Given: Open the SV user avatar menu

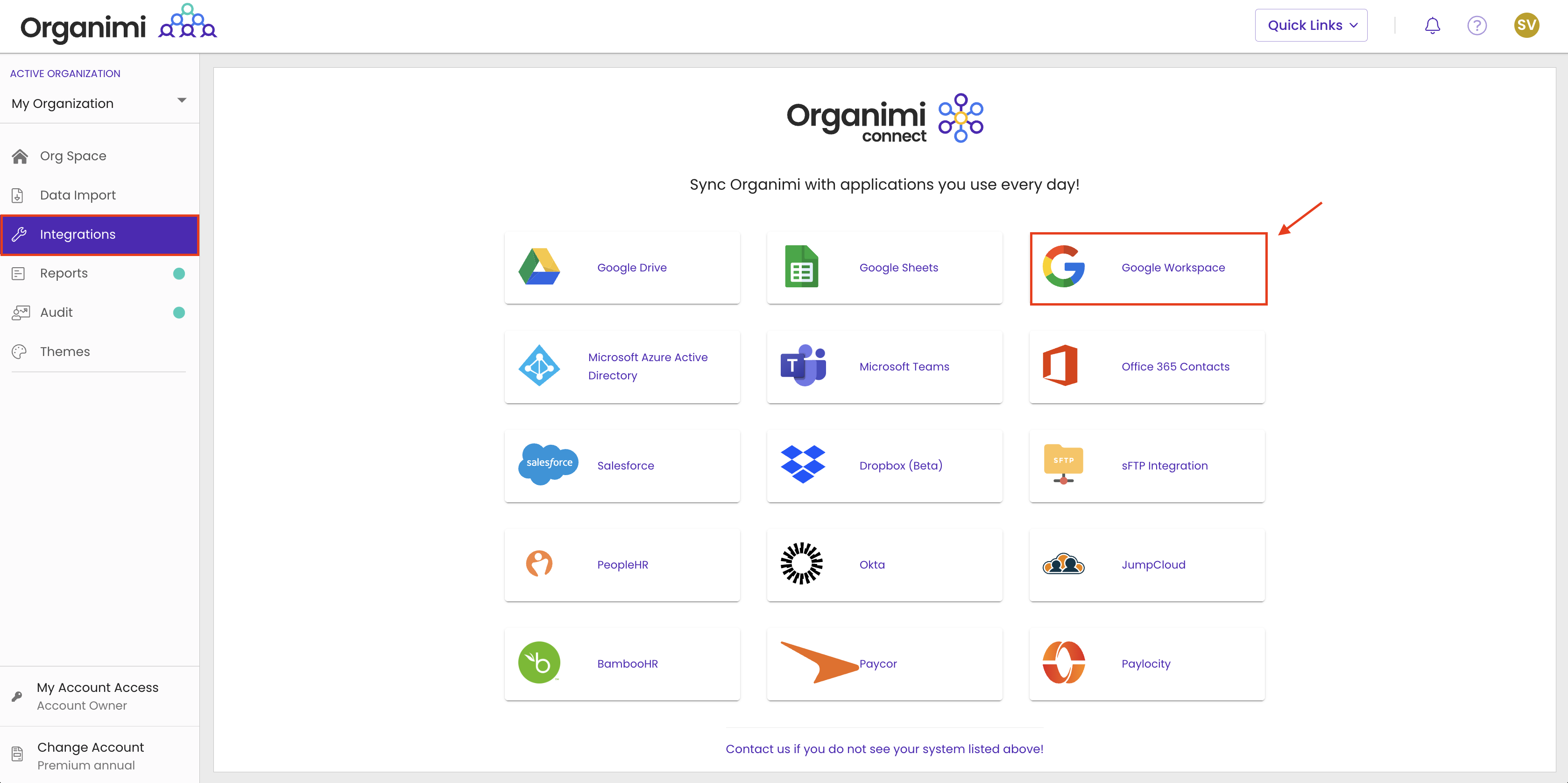Looking at the screenshot, I should [1526, 25].
